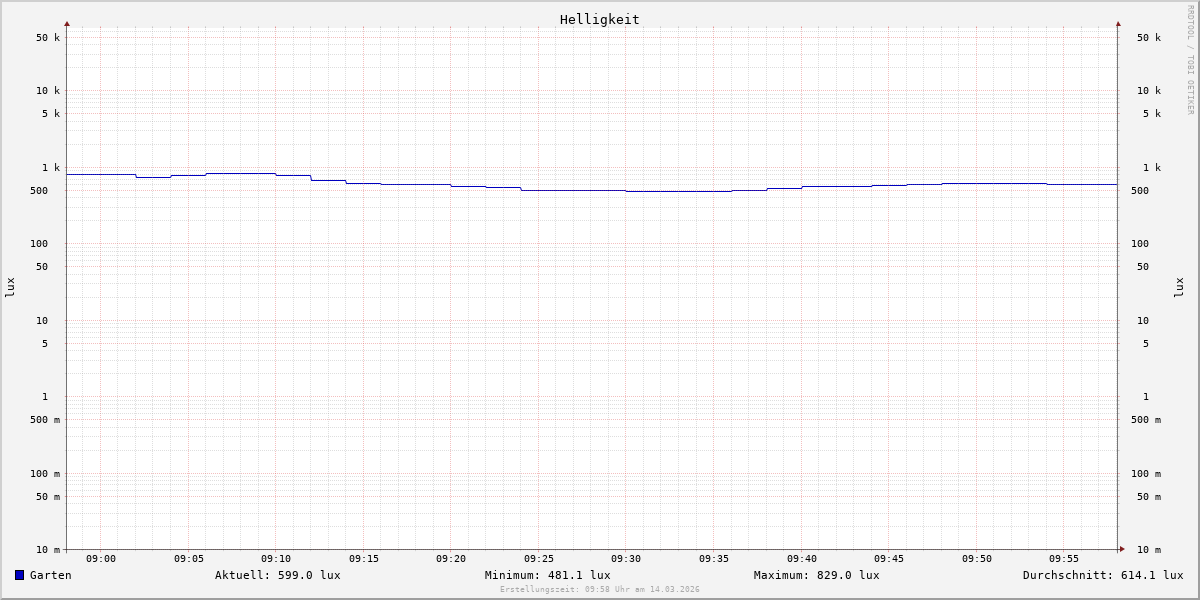Click the right-side vertical lux axis label

coord(1179,287)
